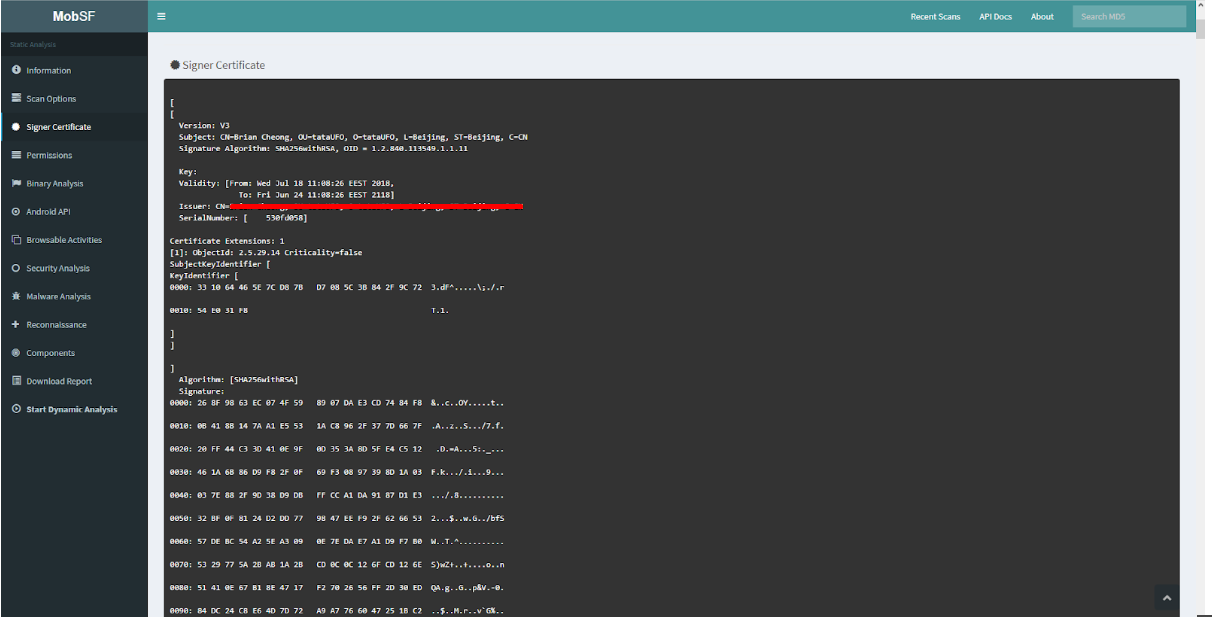Click the 'Subject: CN=Brian Cheong' line
This screenshot has height=617, width=1212.
click(353, 137)
